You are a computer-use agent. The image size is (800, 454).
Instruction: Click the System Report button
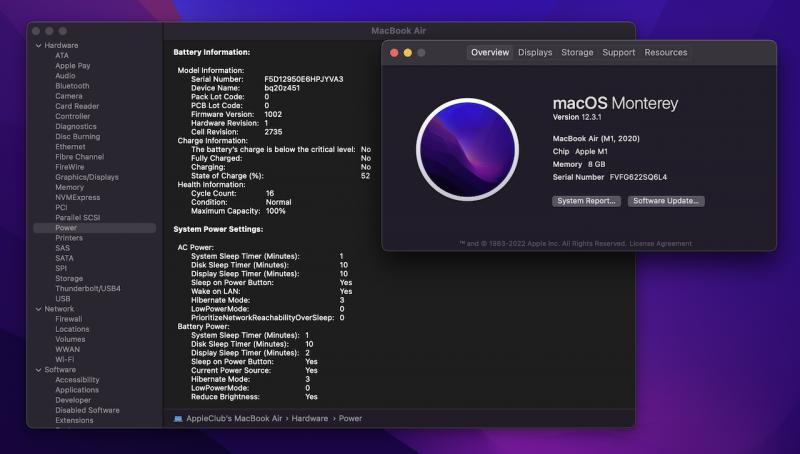pos(586,201)
